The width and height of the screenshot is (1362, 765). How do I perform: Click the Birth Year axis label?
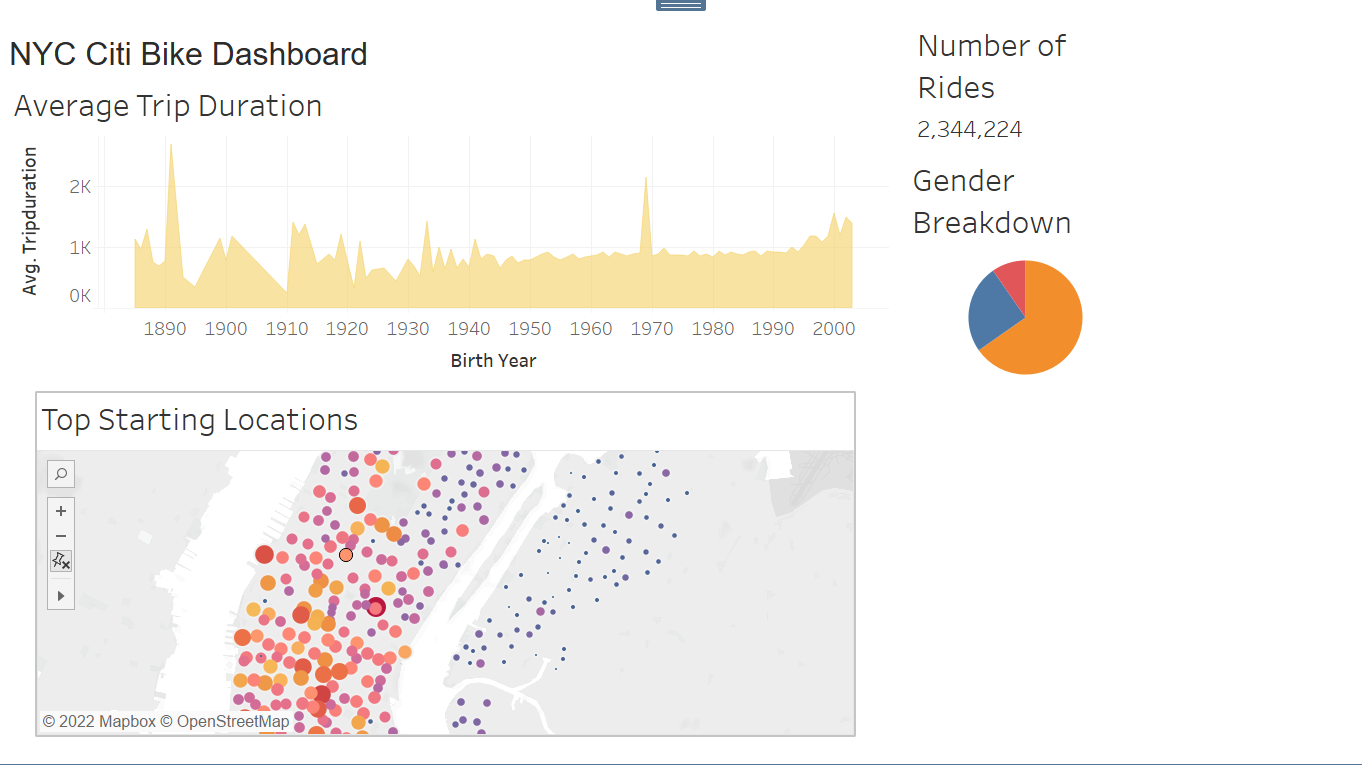[x=493, y=360]
